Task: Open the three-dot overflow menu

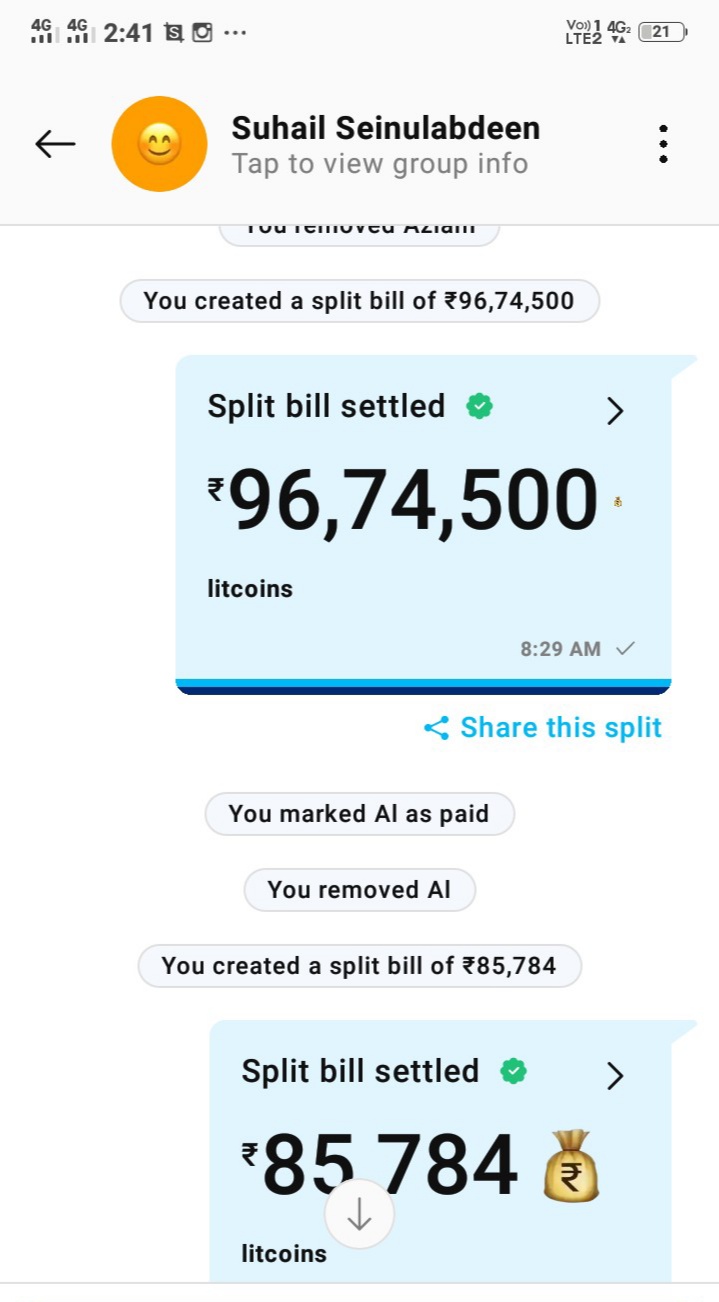Action: coord(663,145)
